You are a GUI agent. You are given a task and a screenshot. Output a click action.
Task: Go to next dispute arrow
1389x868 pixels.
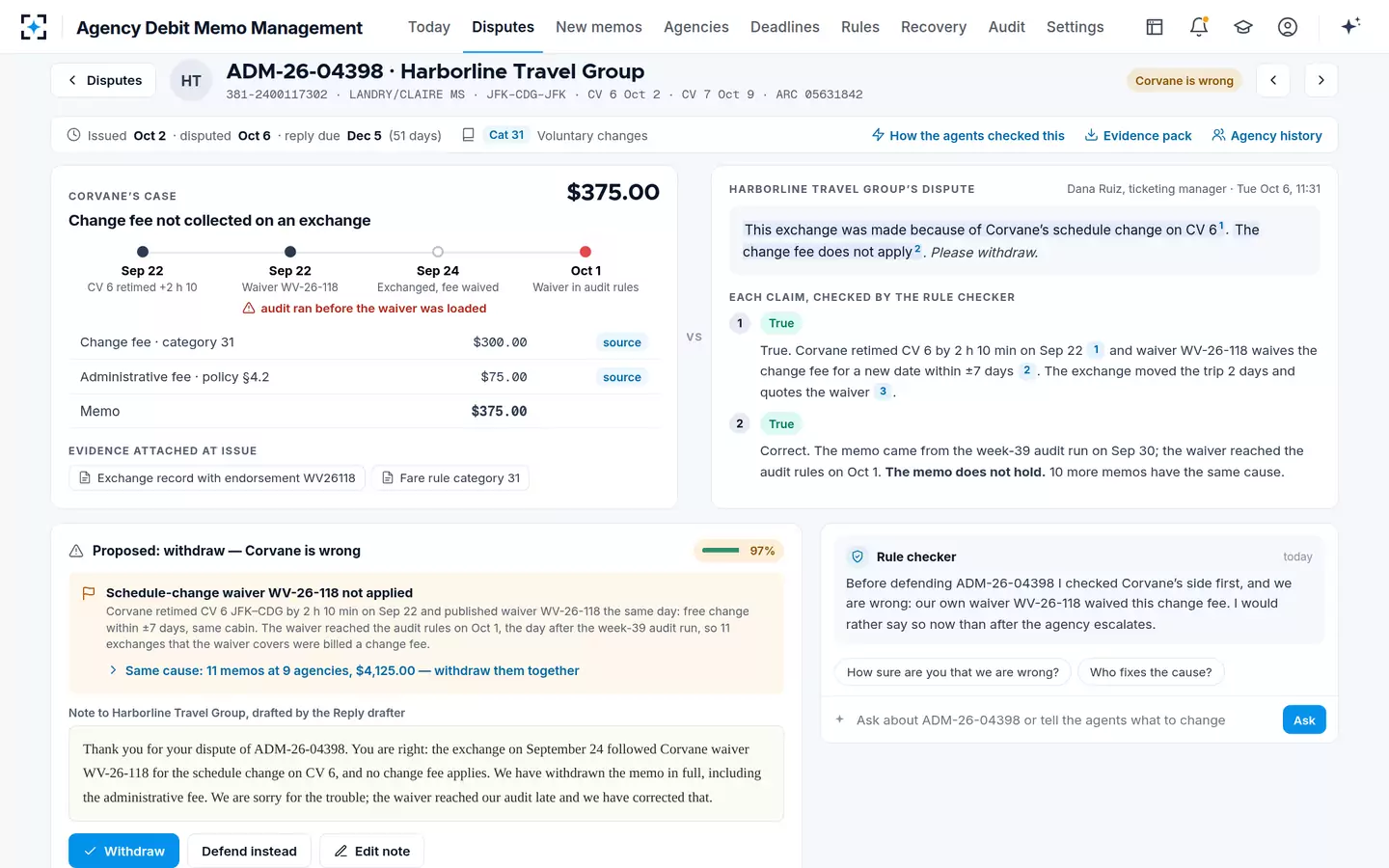tap(1321, 80)
